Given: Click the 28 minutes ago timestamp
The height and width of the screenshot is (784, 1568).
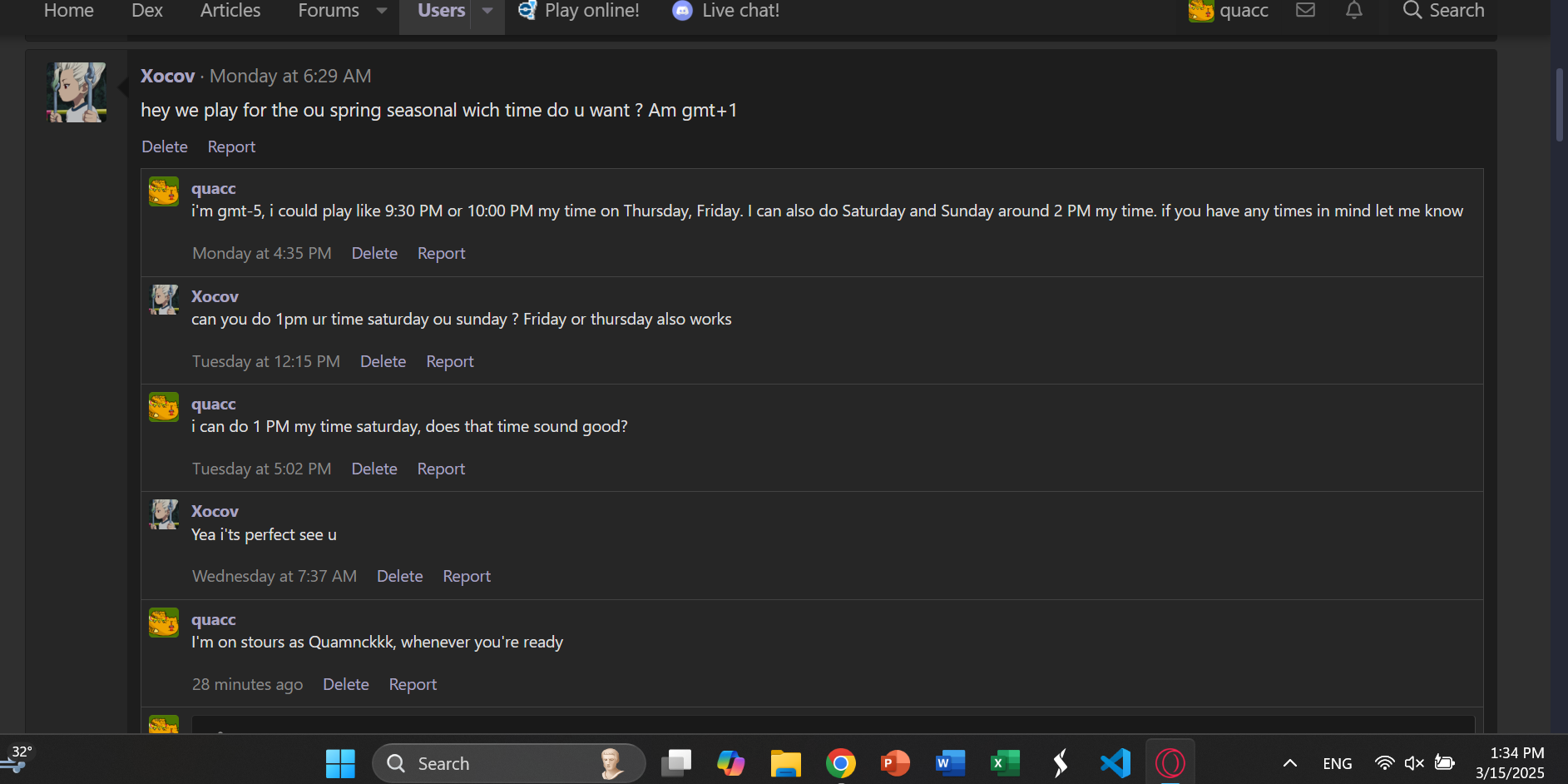Looking at the screenshot, I should pos(248,684).
